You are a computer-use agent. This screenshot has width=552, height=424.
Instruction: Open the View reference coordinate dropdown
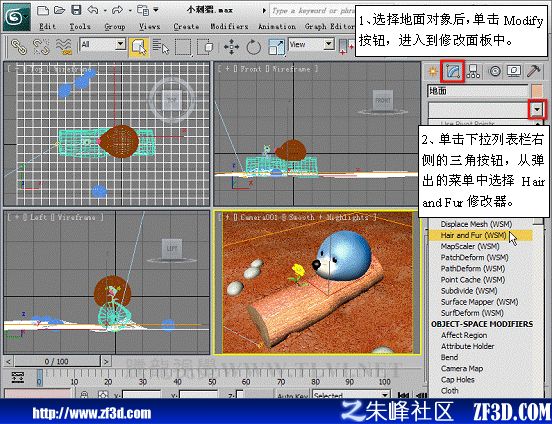311,45
